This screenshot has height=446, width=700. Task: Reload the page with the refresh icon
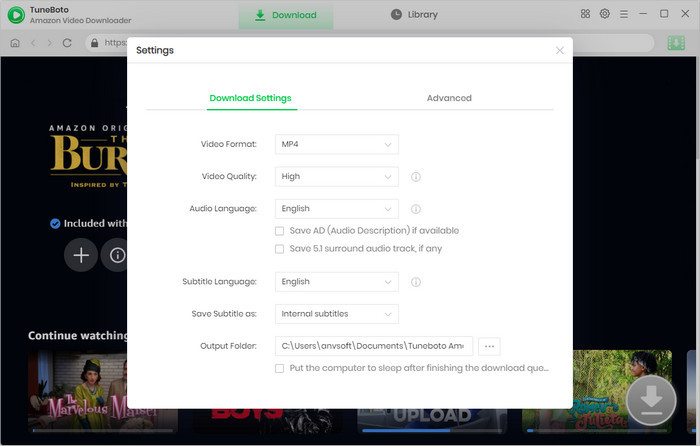click(67, 43)
